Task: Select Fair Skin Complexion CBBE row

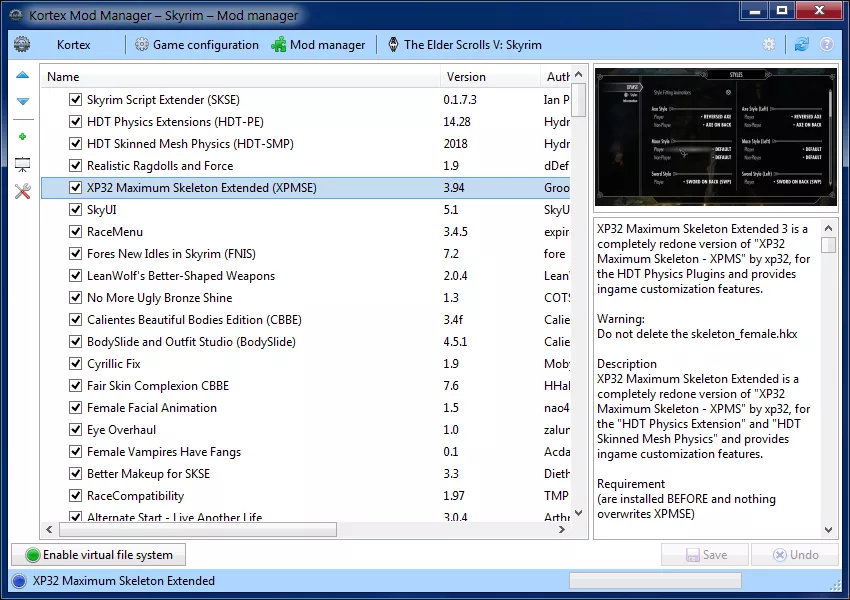Action: tap(306, 386)
